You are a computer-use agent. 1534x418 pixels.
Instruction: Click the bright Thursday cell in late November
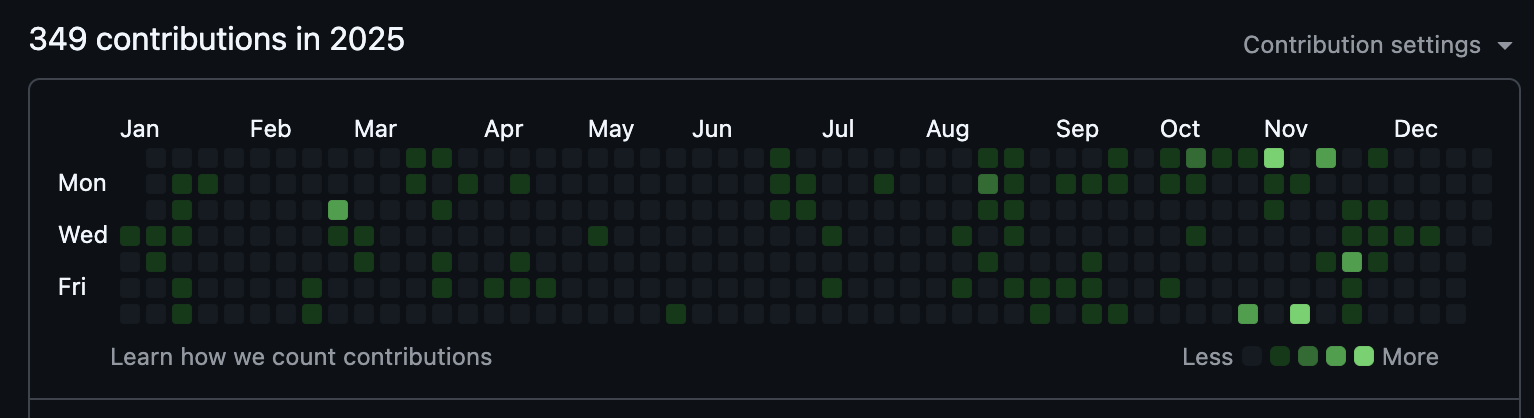(x=1352, y=262)
